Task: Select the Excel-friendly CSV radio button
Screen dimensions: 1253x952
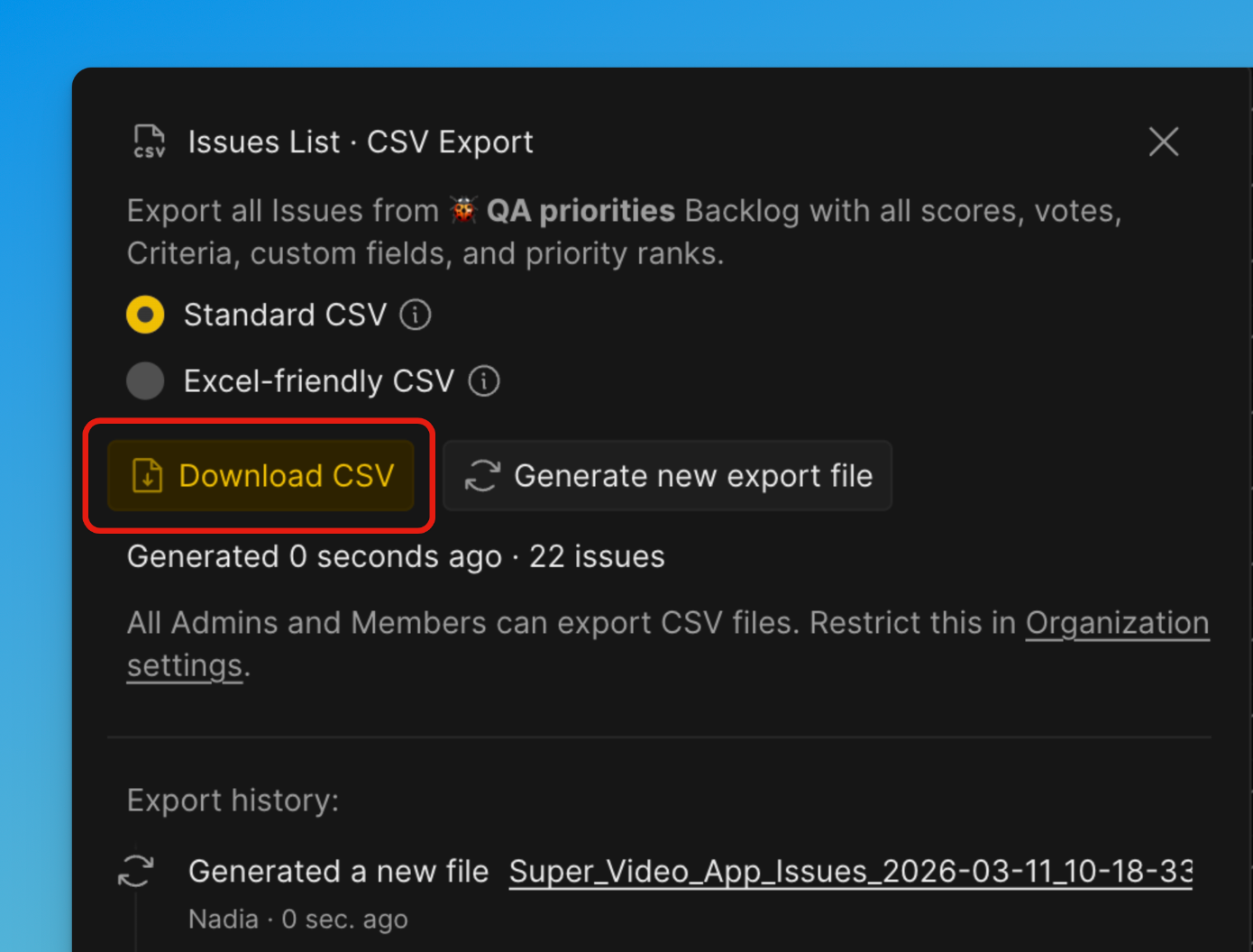Action: 145,380
